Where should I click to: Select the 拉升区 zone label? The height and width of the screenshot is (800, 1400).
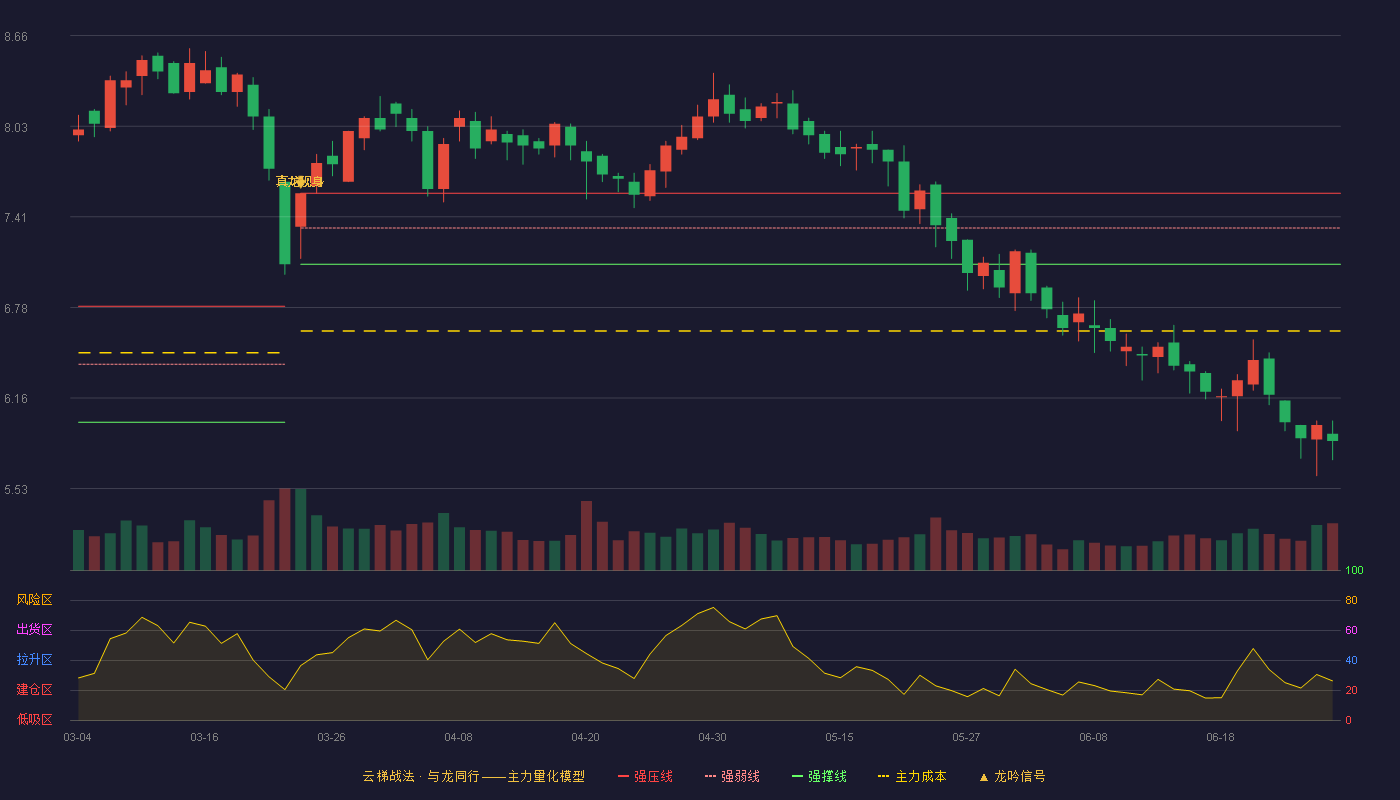click(34, 660)
